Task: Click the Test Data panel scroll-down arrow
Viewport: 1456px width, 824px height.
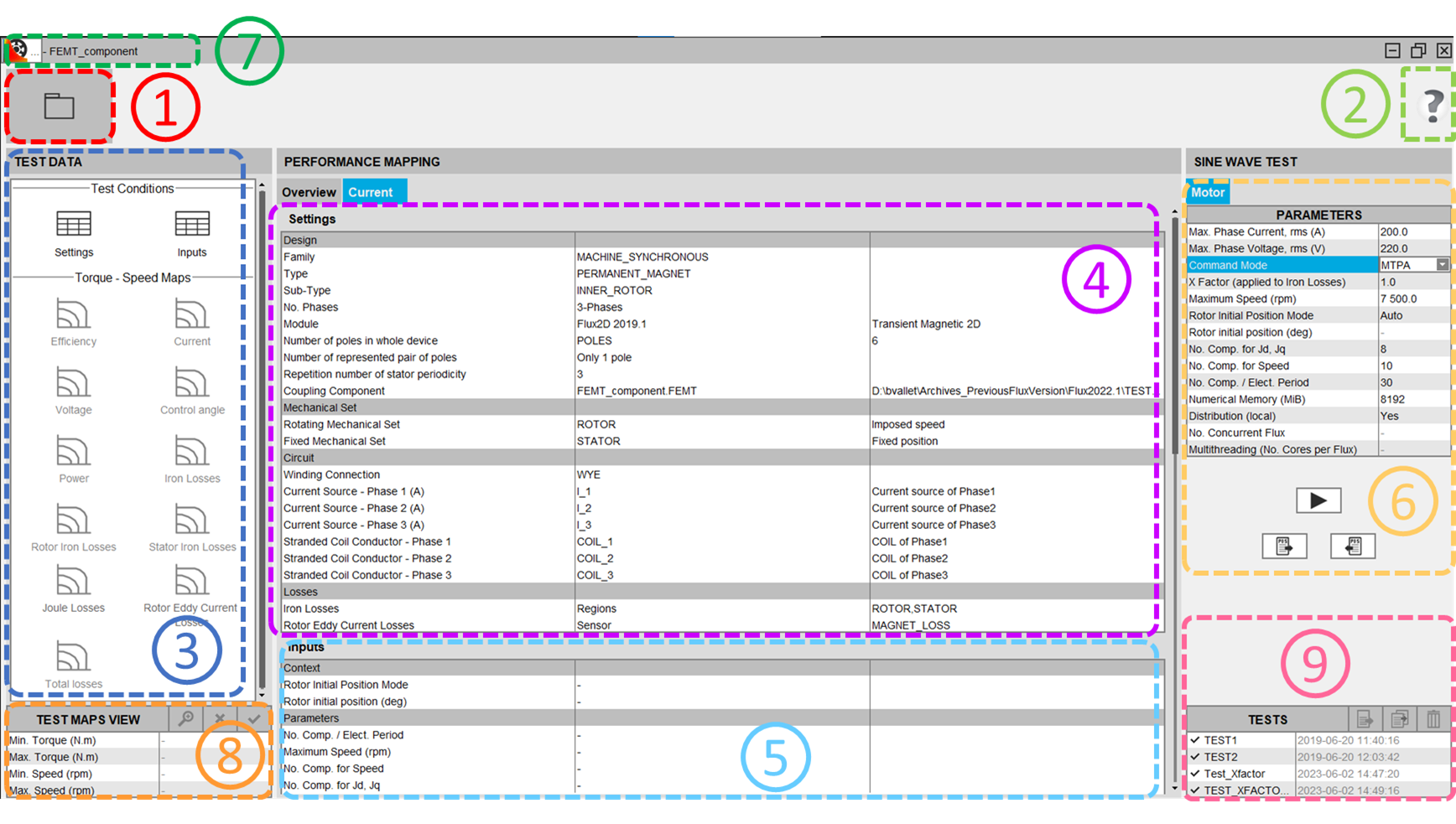Action: tap(262, 695)
